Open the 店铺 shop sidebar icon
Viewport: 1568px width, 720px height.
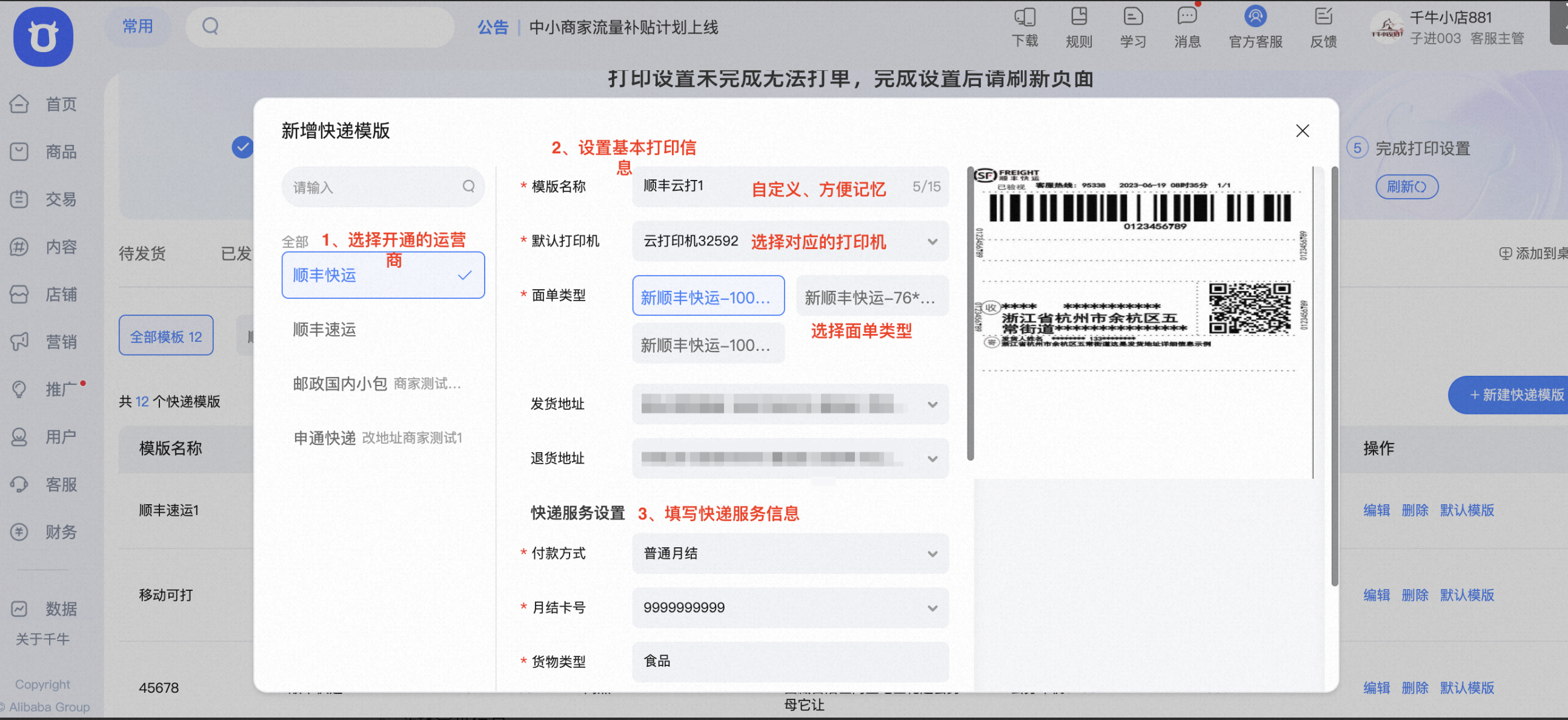point(19,293)
